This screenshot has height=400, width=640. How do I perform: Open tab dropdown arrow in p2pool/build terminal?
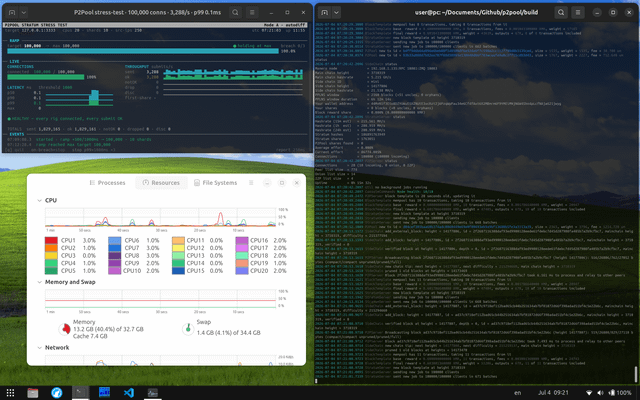click(x=336, y=13)
